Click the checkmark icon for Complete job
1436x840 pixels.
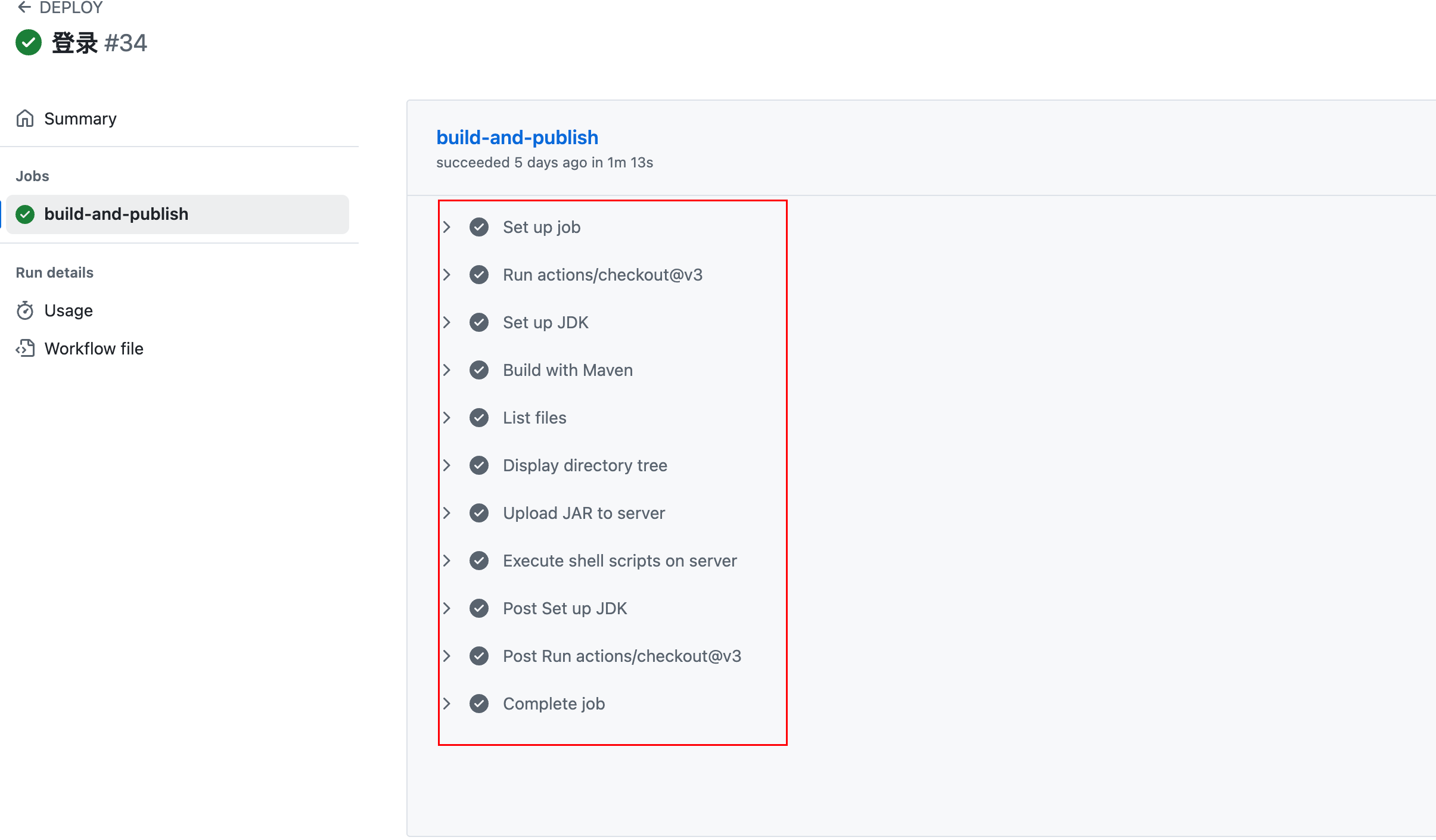tap(479, 704)
